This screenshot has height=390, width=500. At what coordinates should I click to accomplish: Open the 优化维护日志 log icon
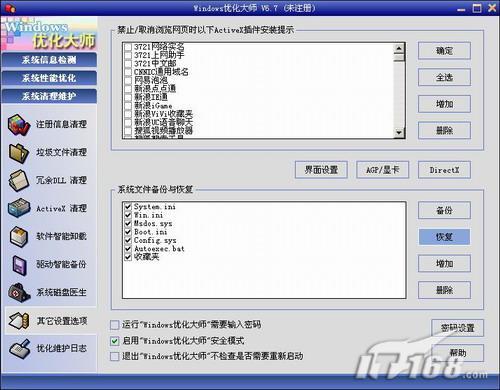pyautogui.click(x=19, y=349)
